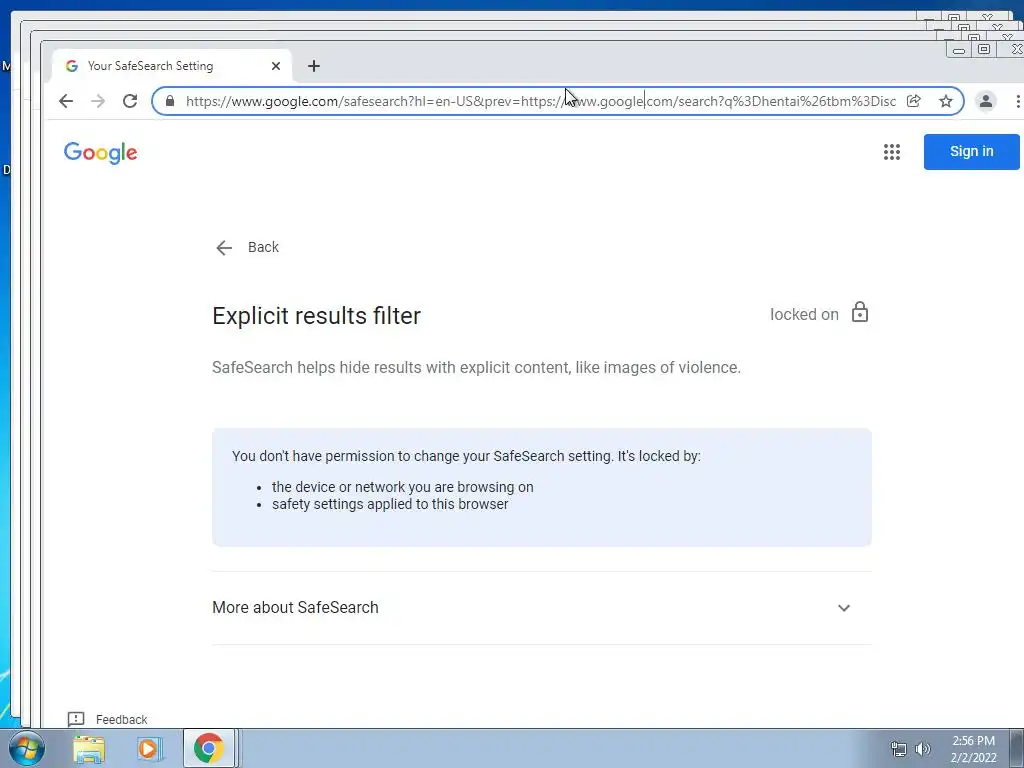Open Windows Explorer from the taskbar
The height and width of the screenshot is (768, 1024).
(x=89, y=748)
